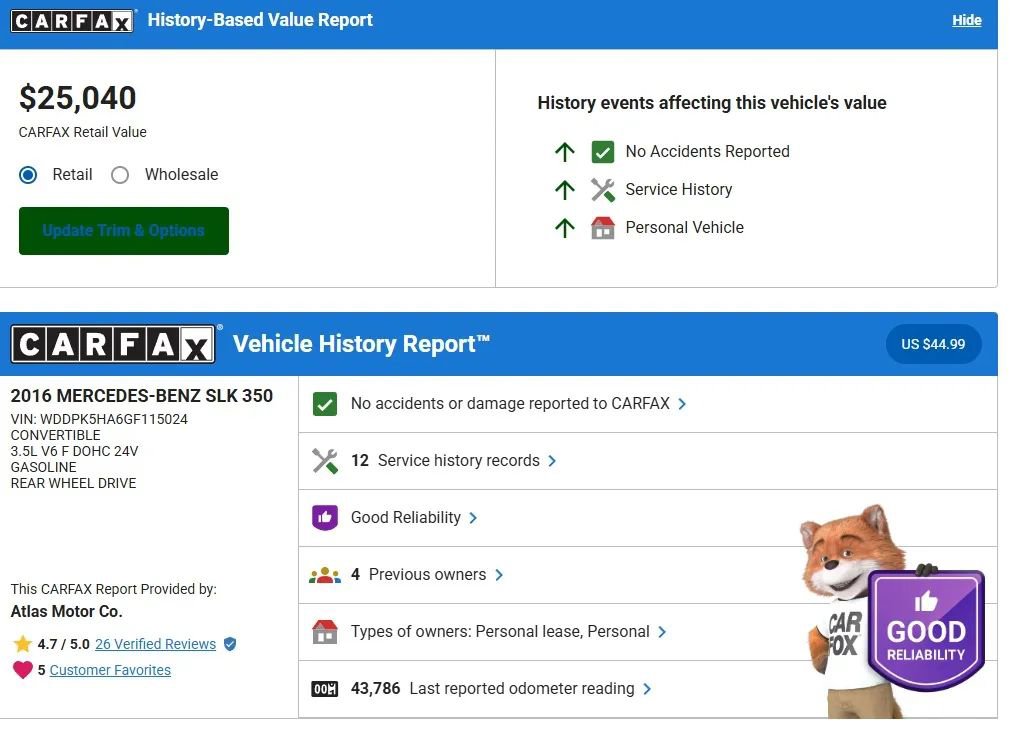1021x731 pixels.
Task: Click the CARFAX logo in the Value Report header
Action: click(x=71, y=20)
